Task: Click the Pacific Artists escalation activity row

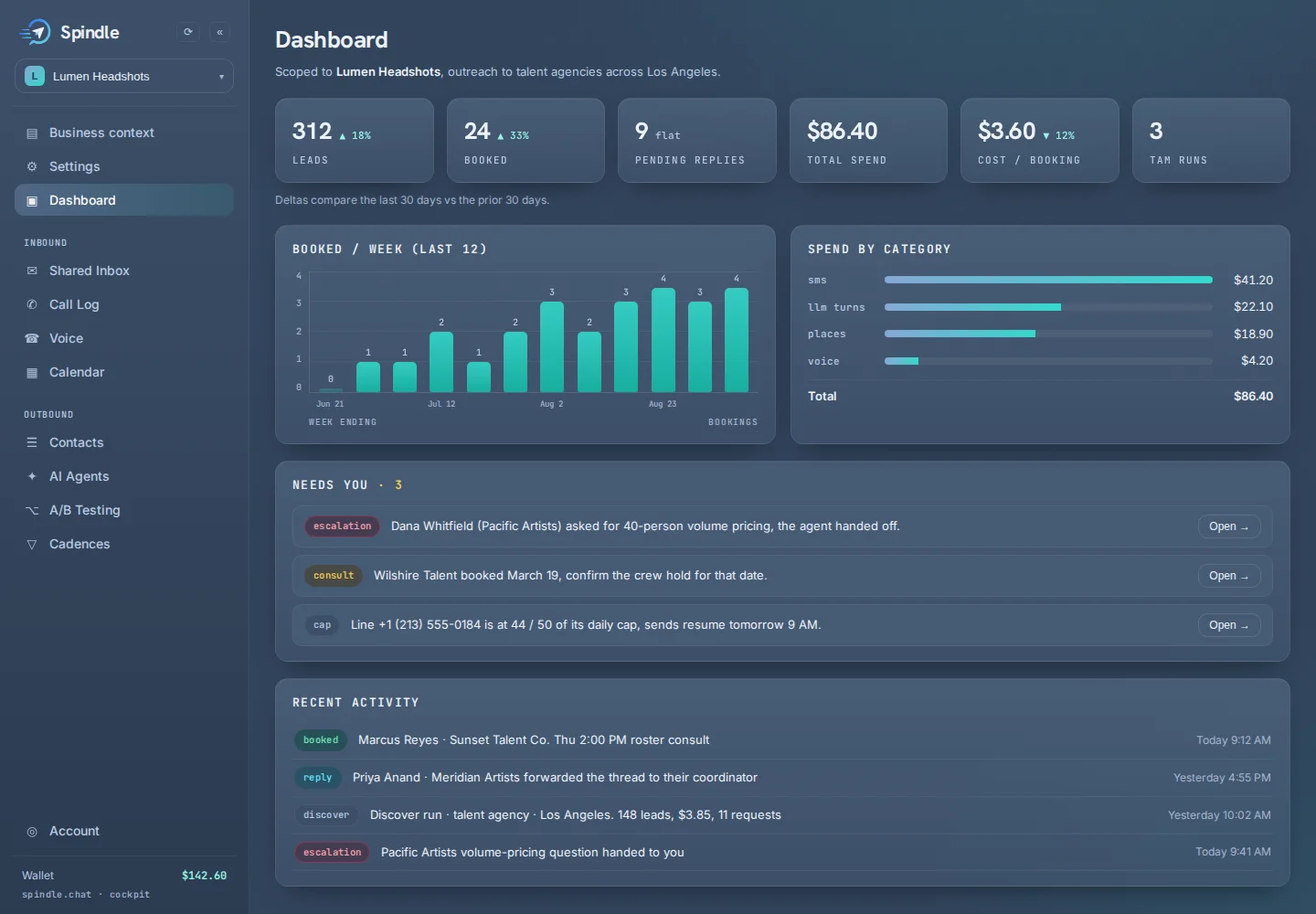Action: [x=782, y=852]
